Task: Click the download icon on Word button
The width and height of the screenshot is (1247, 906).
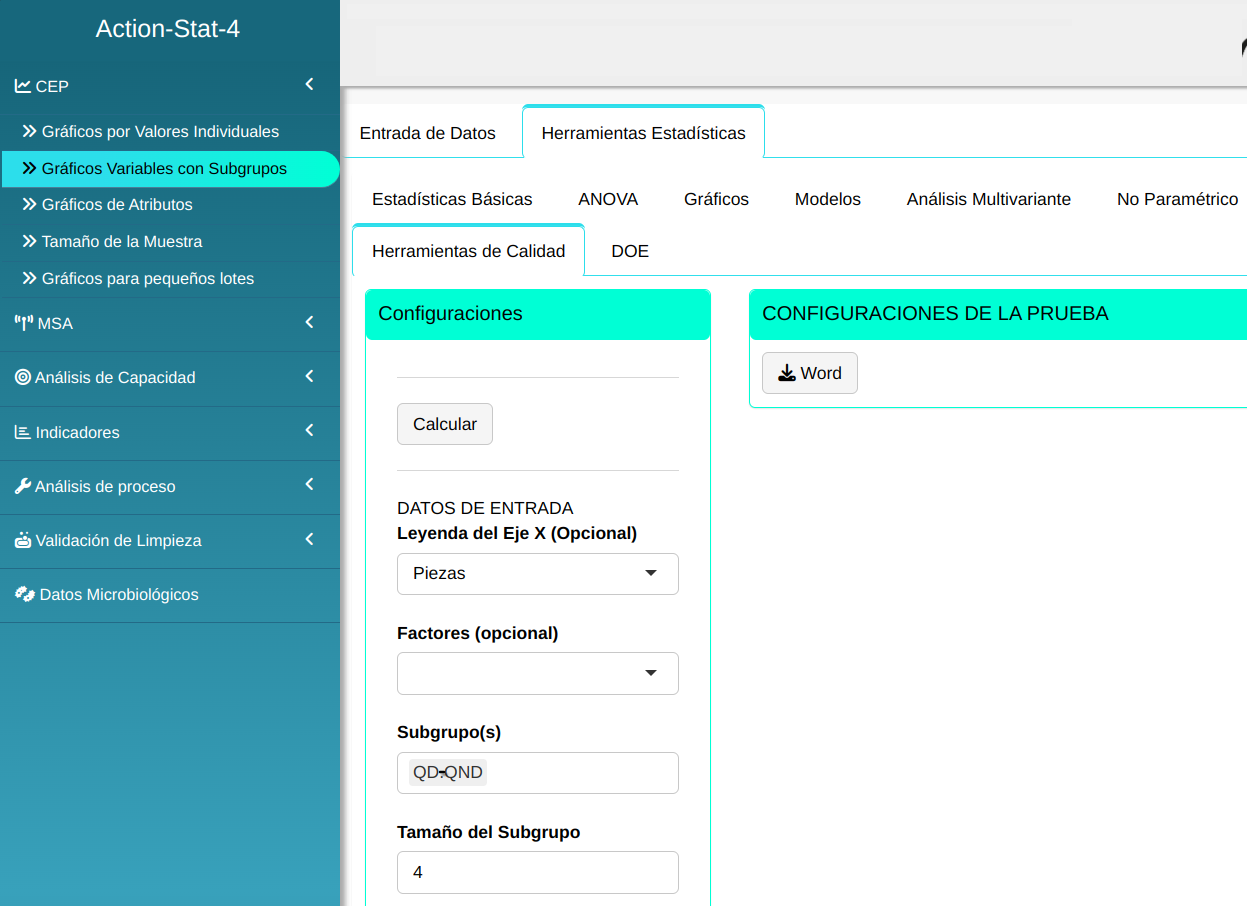Action: [x=787, y=373]
